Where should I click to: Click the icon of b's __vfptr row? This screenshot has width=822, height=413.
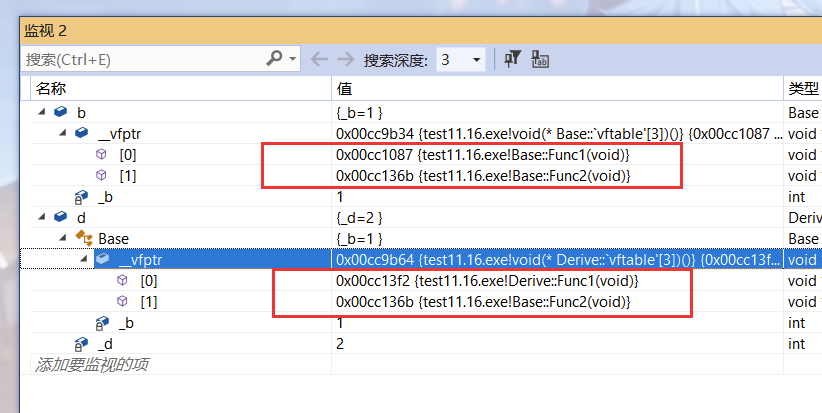click(82, 133)
